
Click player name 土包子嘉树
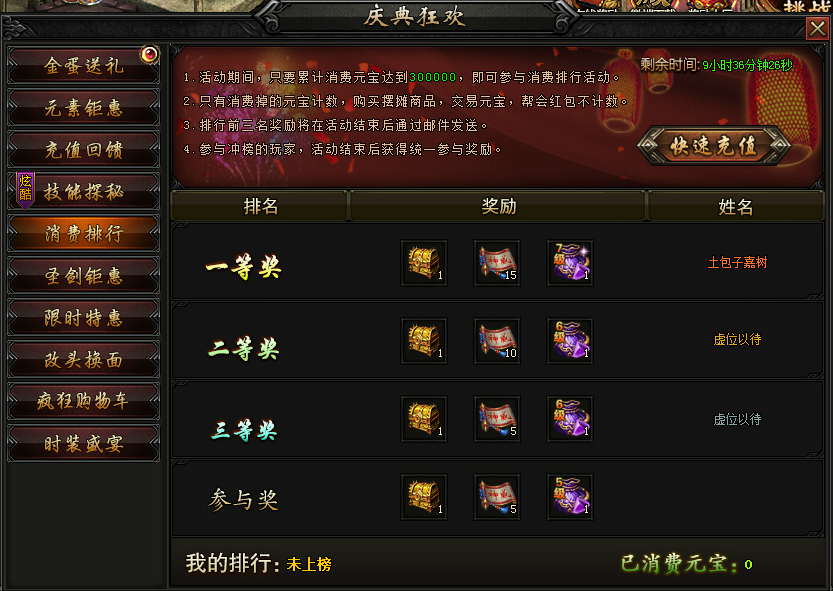737,263
